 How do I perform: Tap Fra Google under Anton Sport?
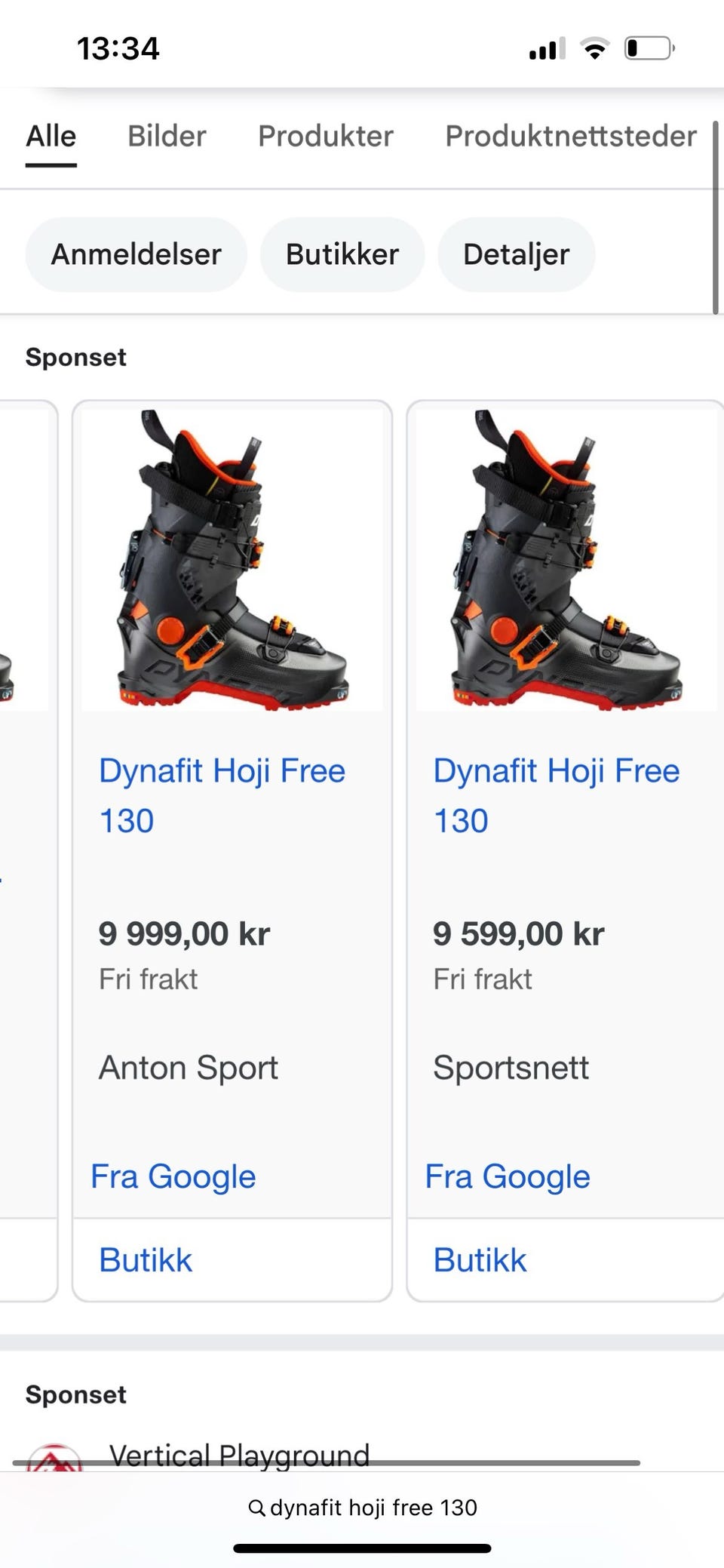point(173,1176)
